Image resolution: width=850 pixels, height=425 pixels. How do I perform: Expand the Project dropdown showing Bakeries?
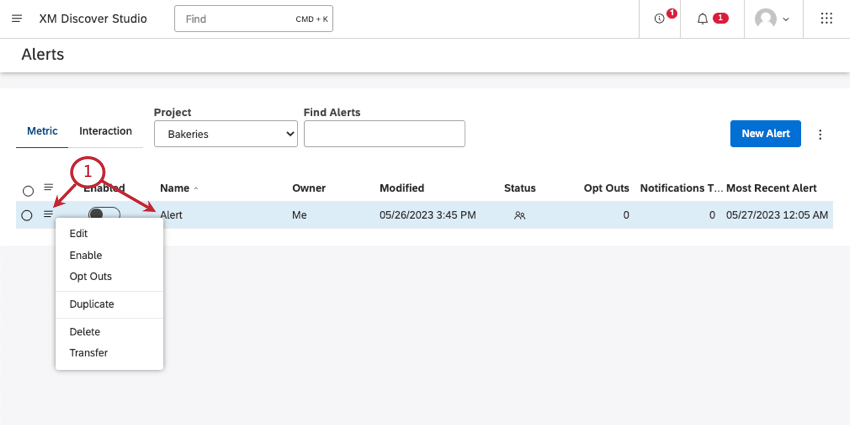[x=226, y=134]
